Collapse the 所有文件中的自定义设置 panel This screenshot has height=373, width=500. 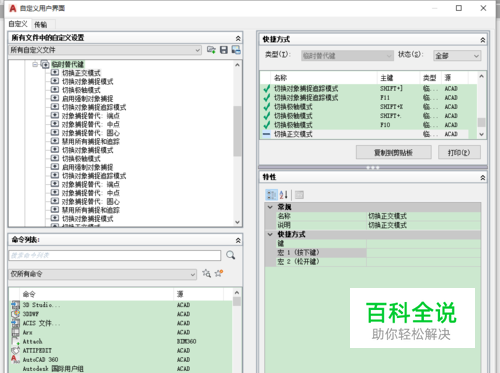[x=238, y=38]
